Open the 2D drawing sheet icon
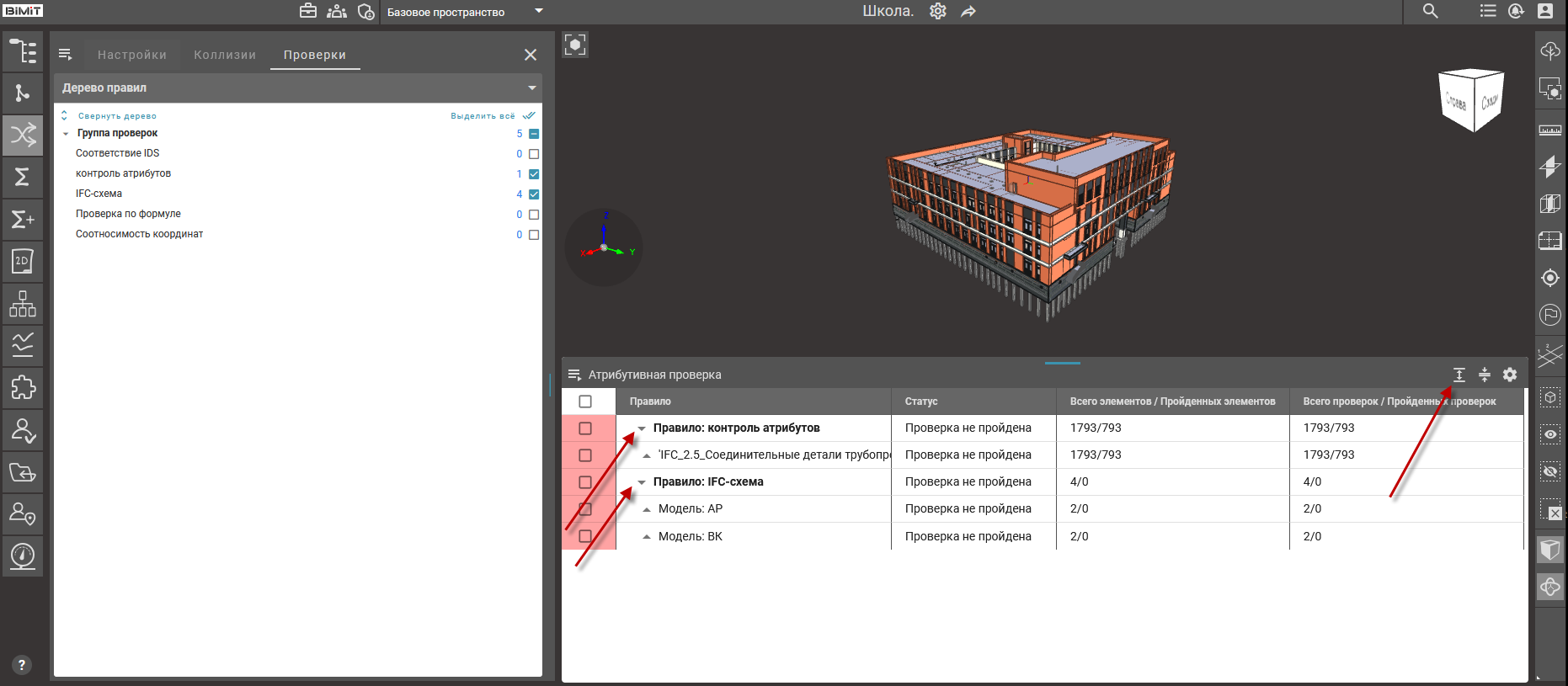The height and width of the screenshot is (686, 1568). (23, 261)
